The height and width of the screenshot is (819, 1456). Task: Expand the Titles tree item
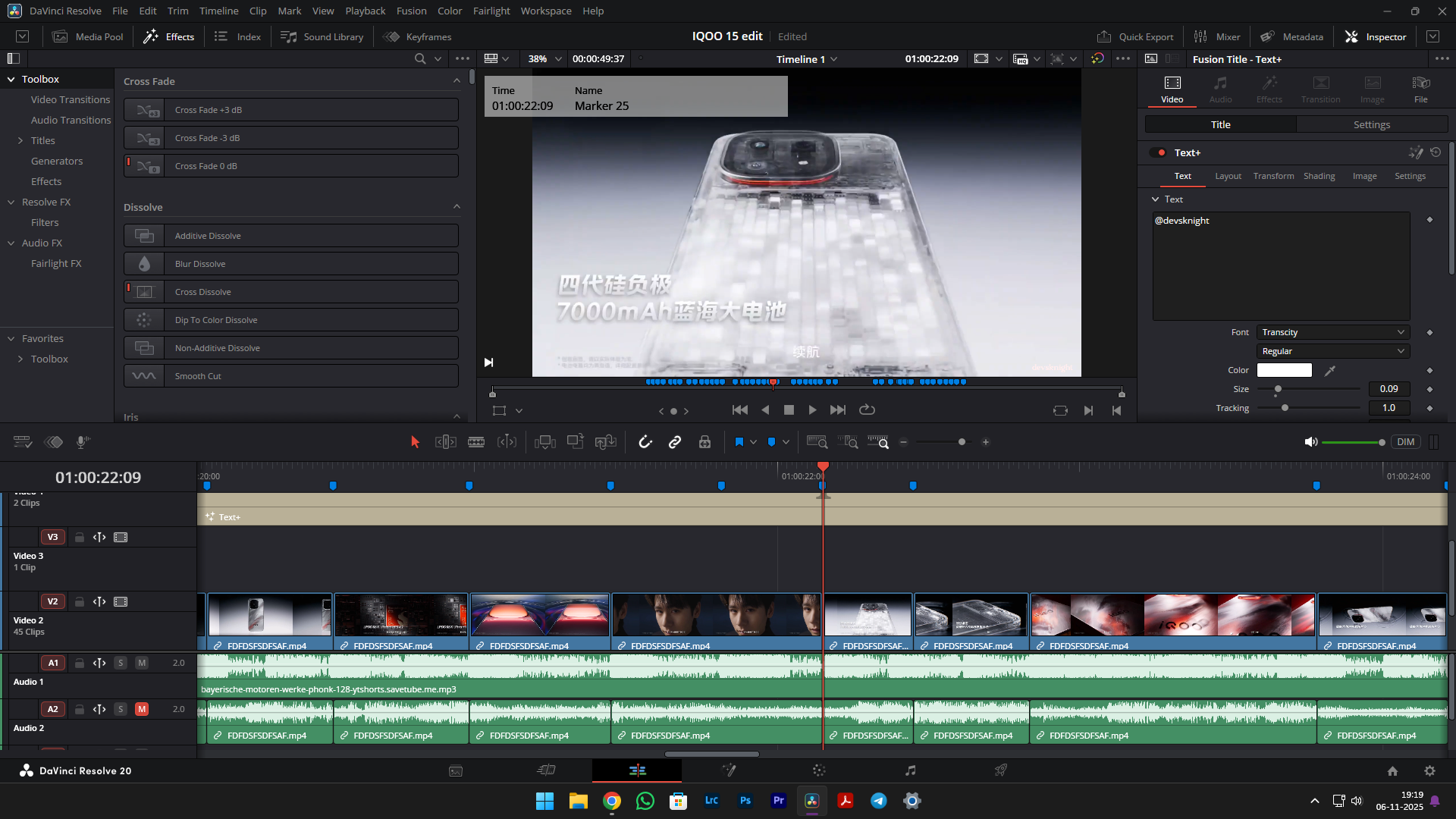pos(20,140)
